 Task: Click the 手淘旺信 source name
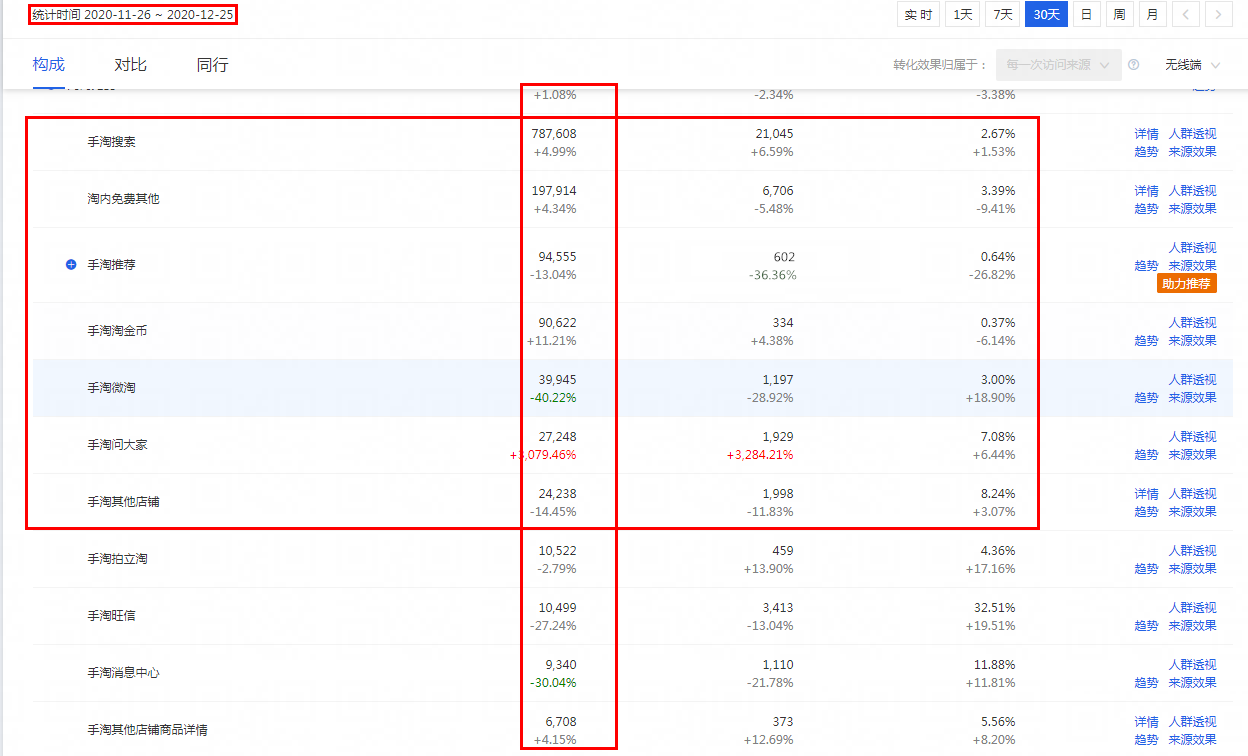[111, 616]
